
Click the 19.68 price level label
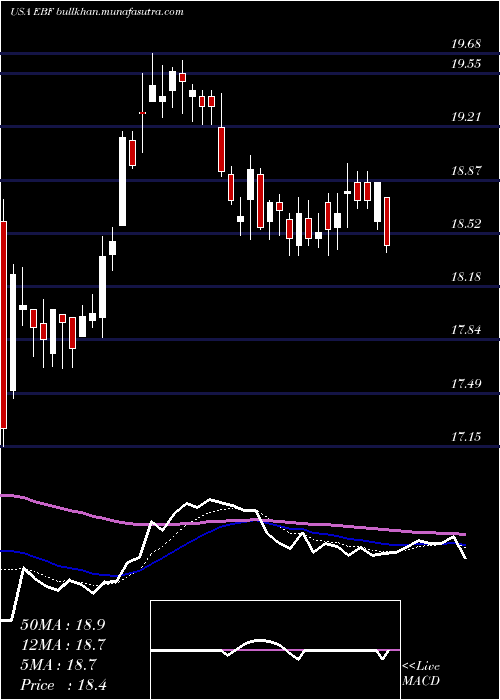click(466, 44)
